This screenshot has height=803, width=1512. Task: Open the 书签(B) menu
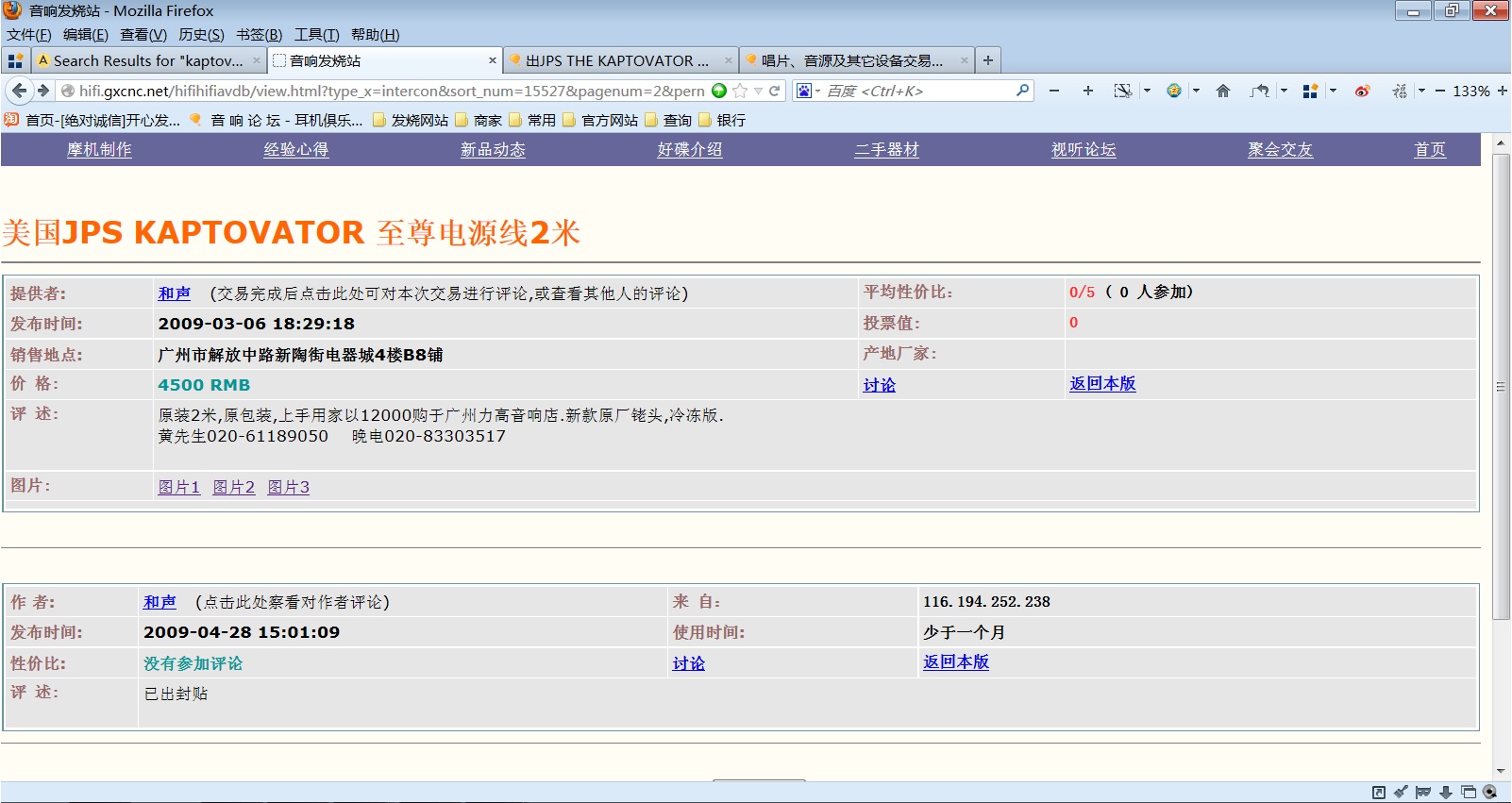[x=260, y=35]
